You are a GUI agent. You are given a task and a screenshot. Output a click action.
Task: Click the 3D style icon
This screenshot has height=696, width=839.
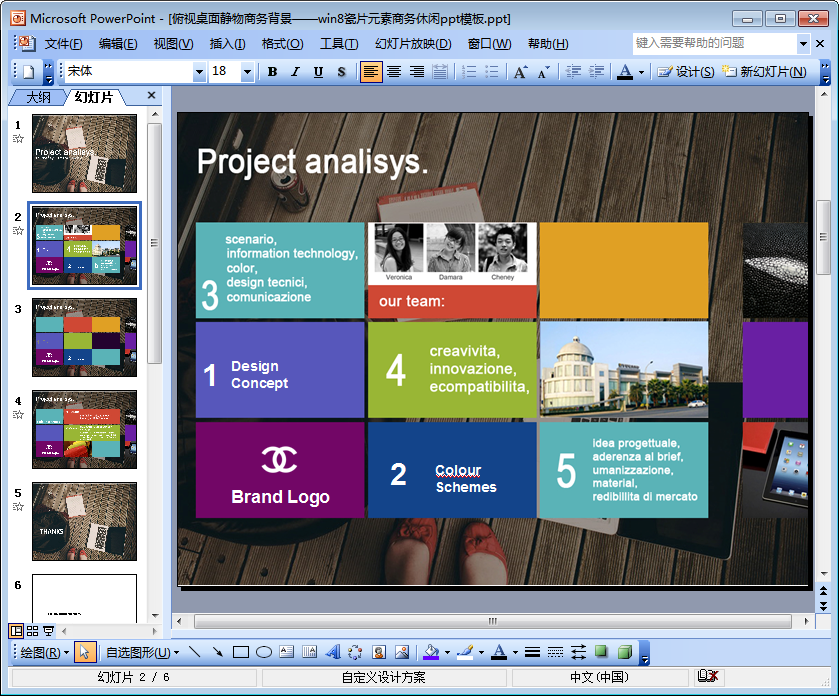[x=625, y=653]
